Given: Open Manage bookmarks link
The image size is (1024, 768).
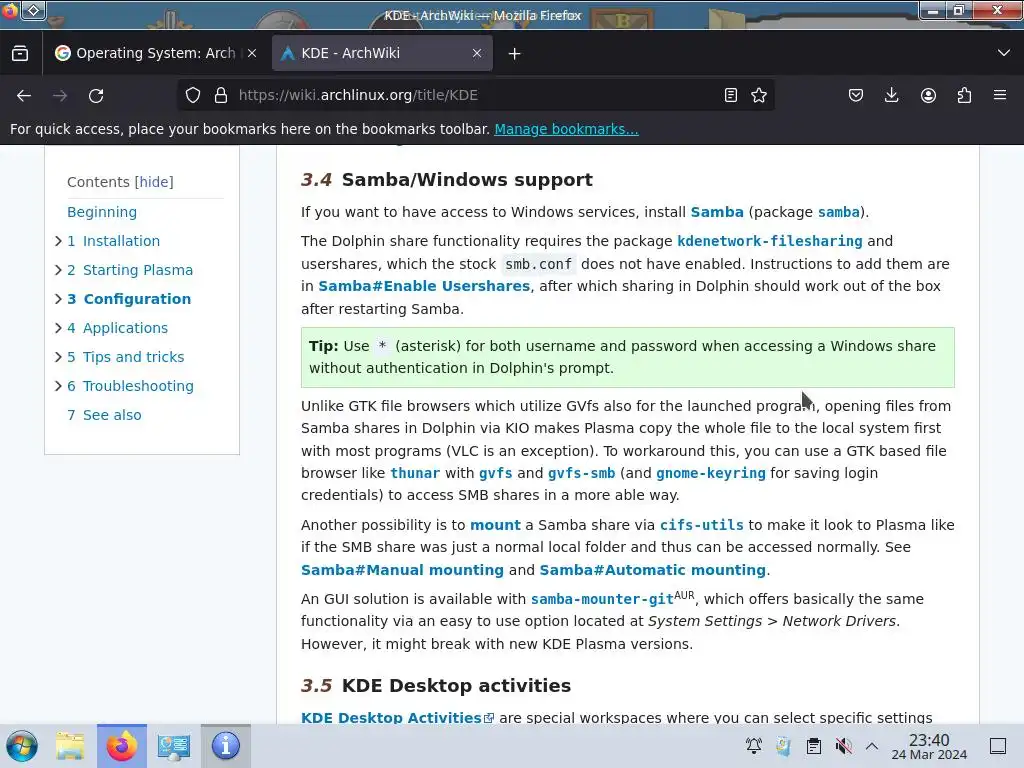Looking at the screenshot, I should coord(566,129).
